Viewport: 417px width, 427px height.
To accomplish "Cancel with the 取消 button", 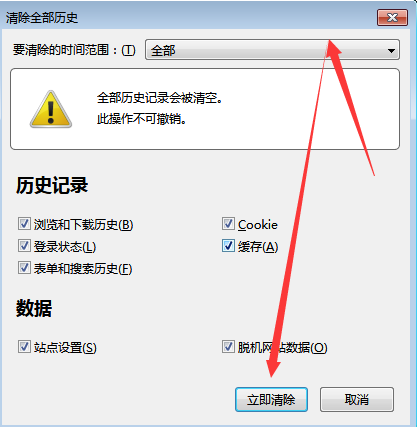I will coord(357,399).
